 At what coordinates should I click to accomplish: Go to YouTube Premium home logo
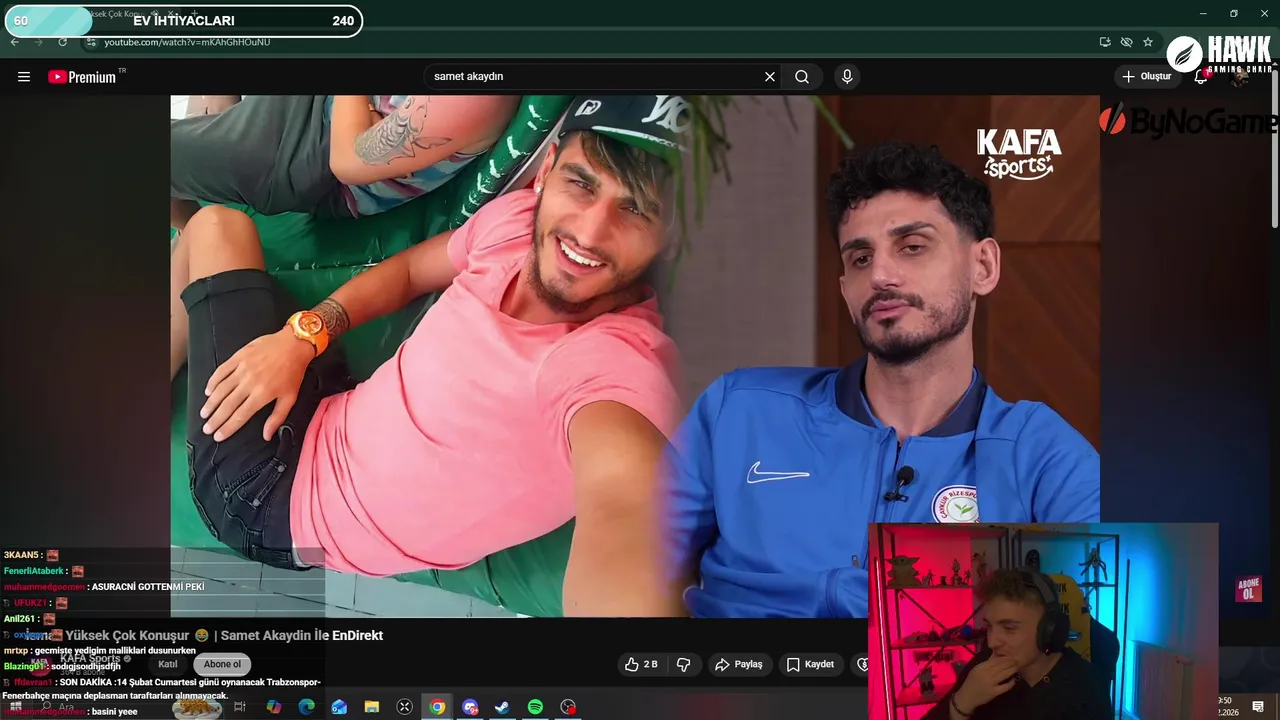(84, 77)
